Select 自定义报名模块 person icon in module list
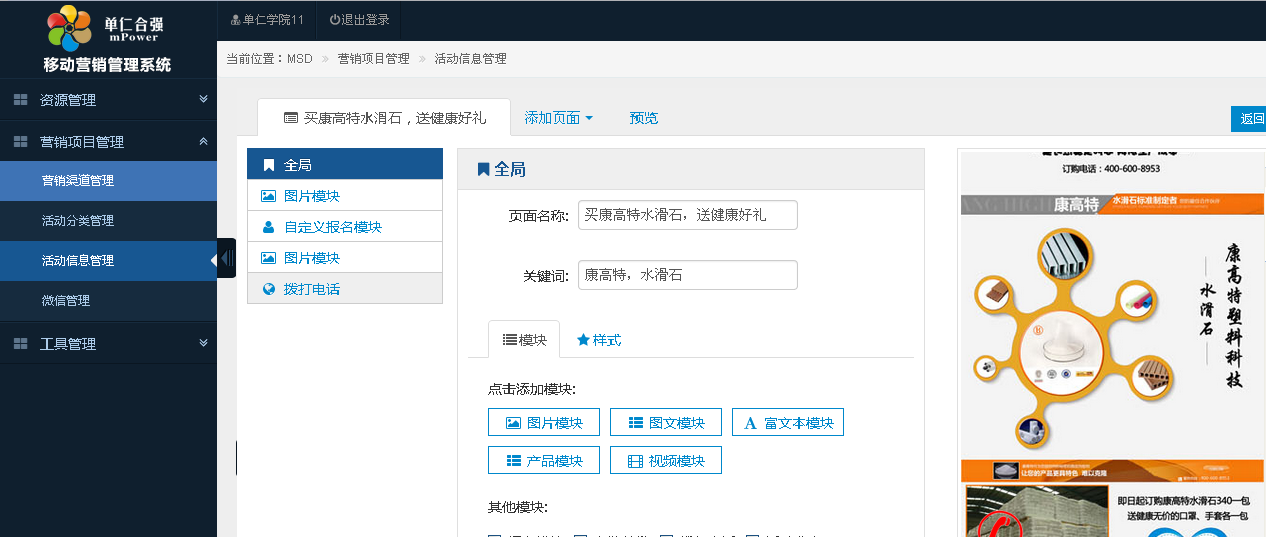This screenshot has height=537, width=1266. click(268, 227)
